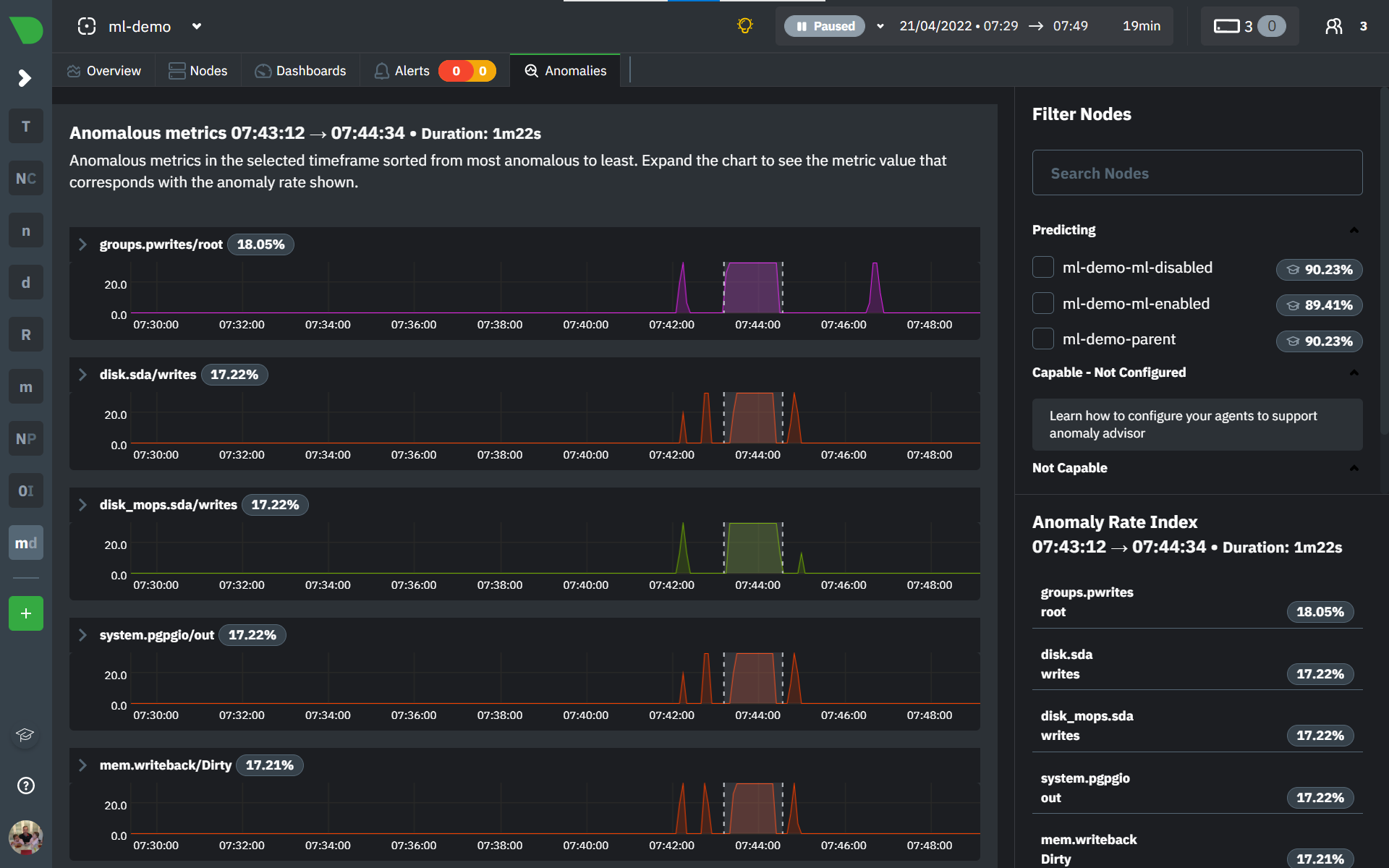Collapse the Capable - Not Configured section
This screenshot has height=868, width=1389.
(x=1354, y=373)
